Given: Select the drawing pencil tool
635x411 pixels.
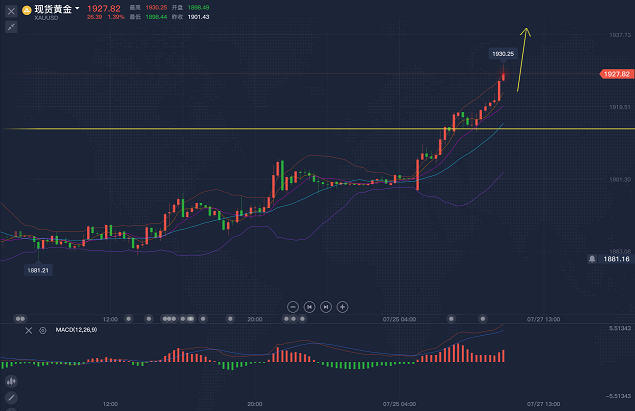Looking at the screenshot, I should pos(12,395).
